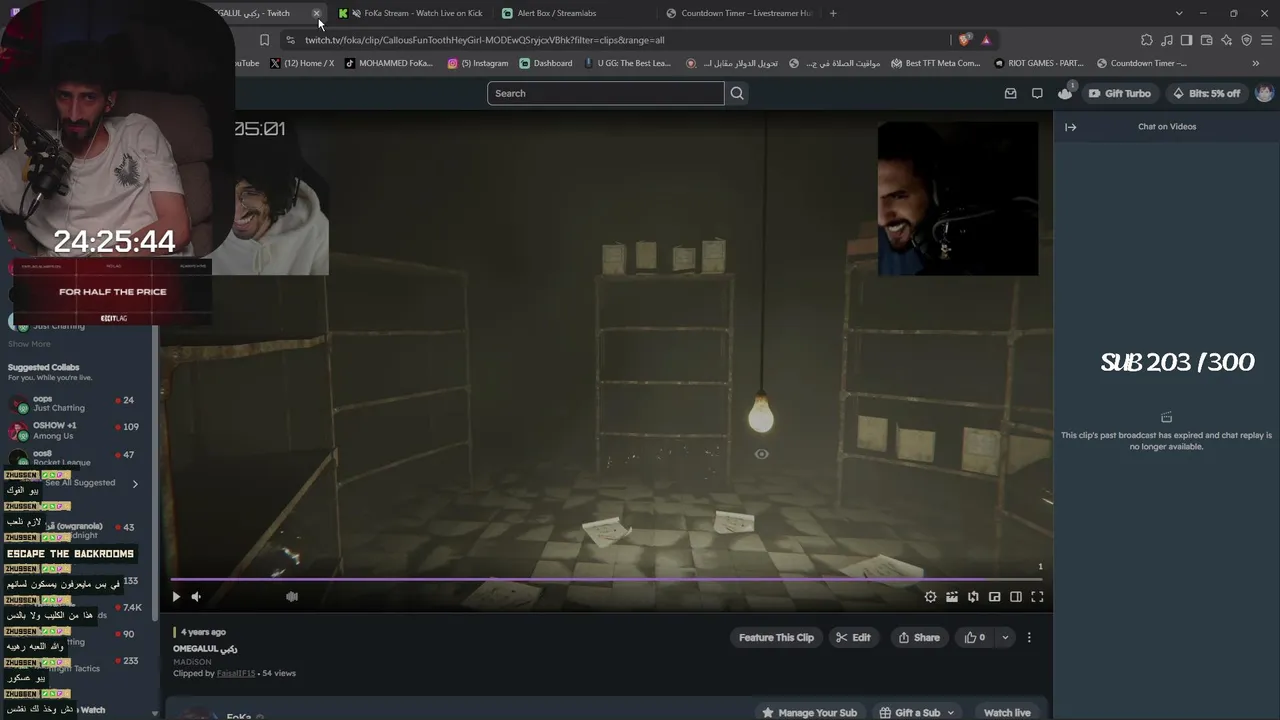Open the U GG: The Best Lea... bookmark

click(627, 63)
